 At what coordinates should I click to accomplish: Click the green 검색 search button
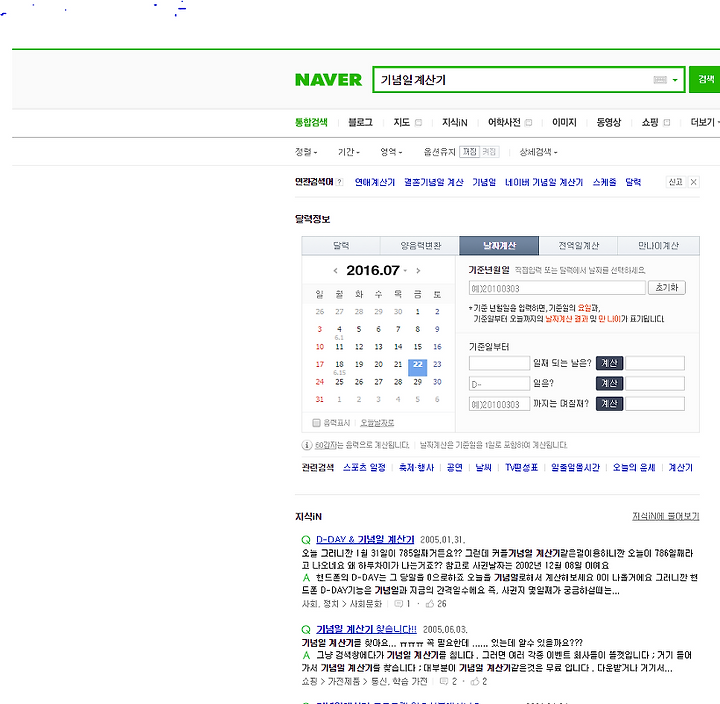click(x=706, y=79)
